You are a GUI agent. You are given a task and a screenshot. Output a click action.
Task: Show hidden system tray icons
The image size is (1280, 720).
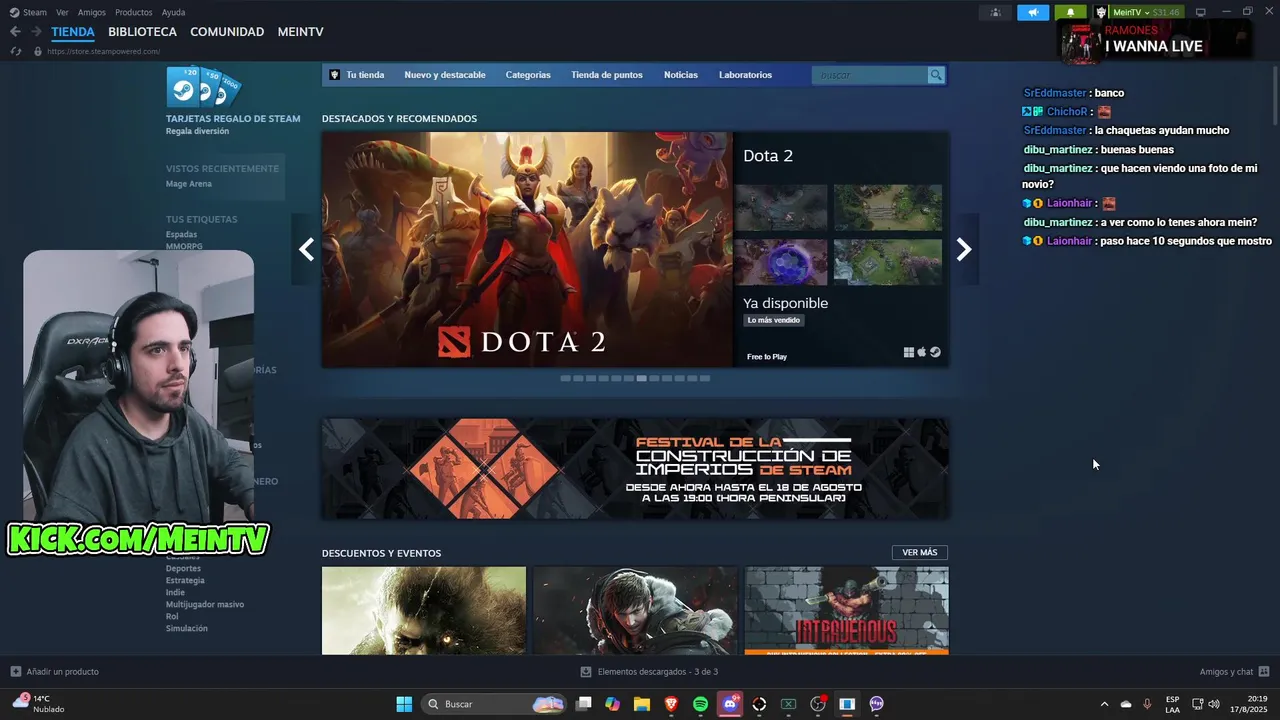tap(1104, 704)
